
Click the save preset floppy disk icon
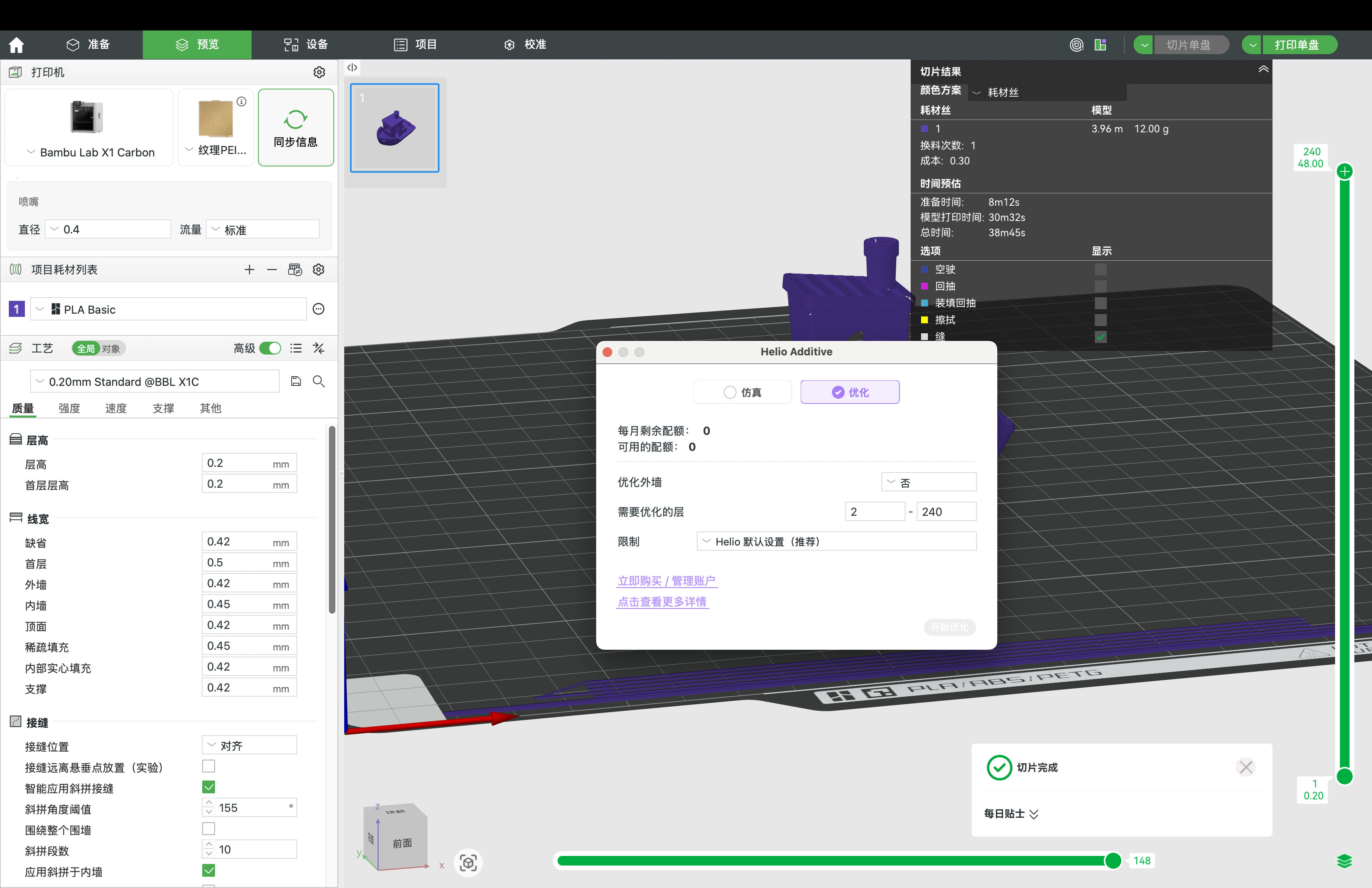[x=296, y=381]
